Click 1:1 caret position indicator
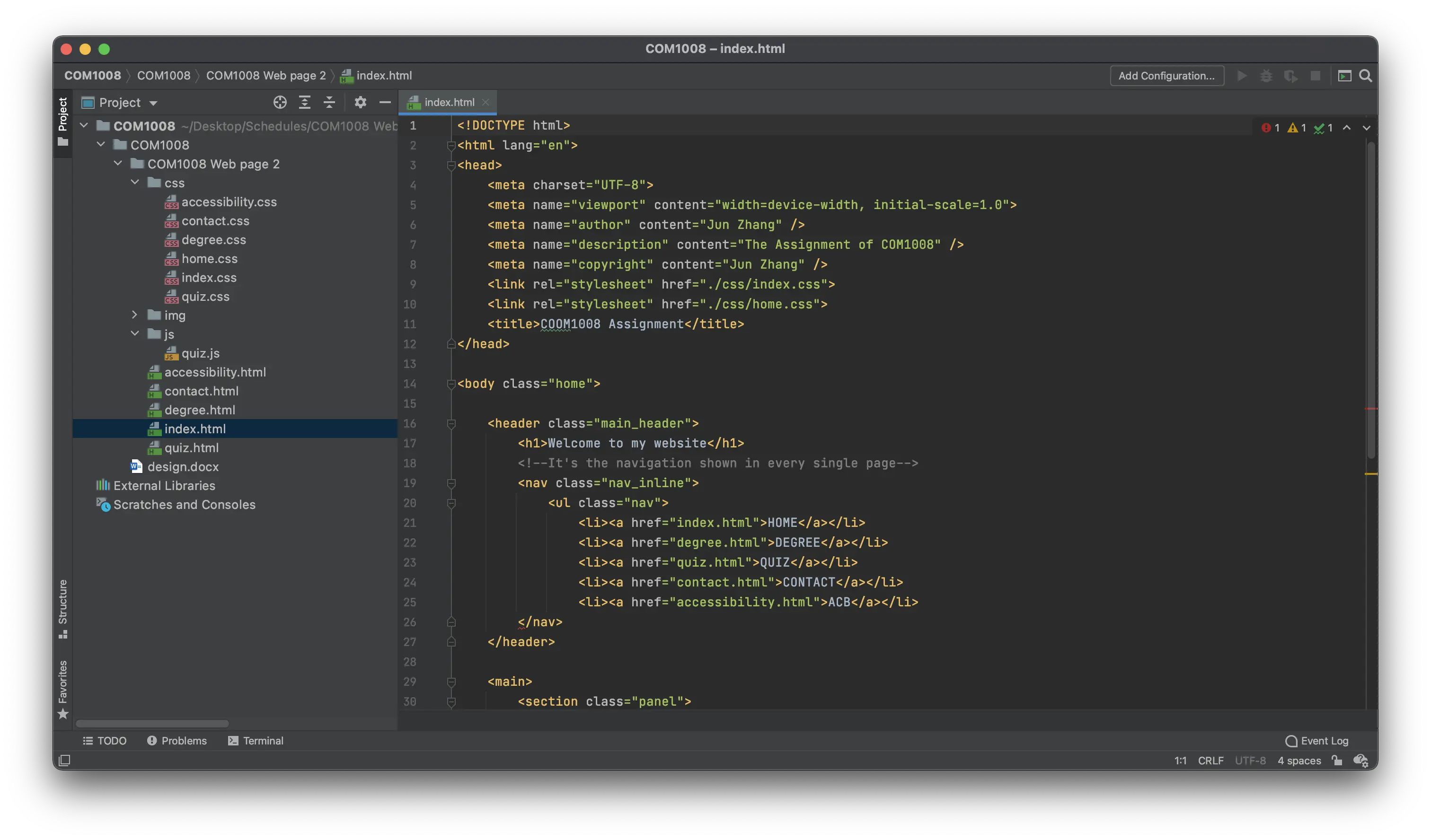Screen dimensions: 1431x840 1180,761
